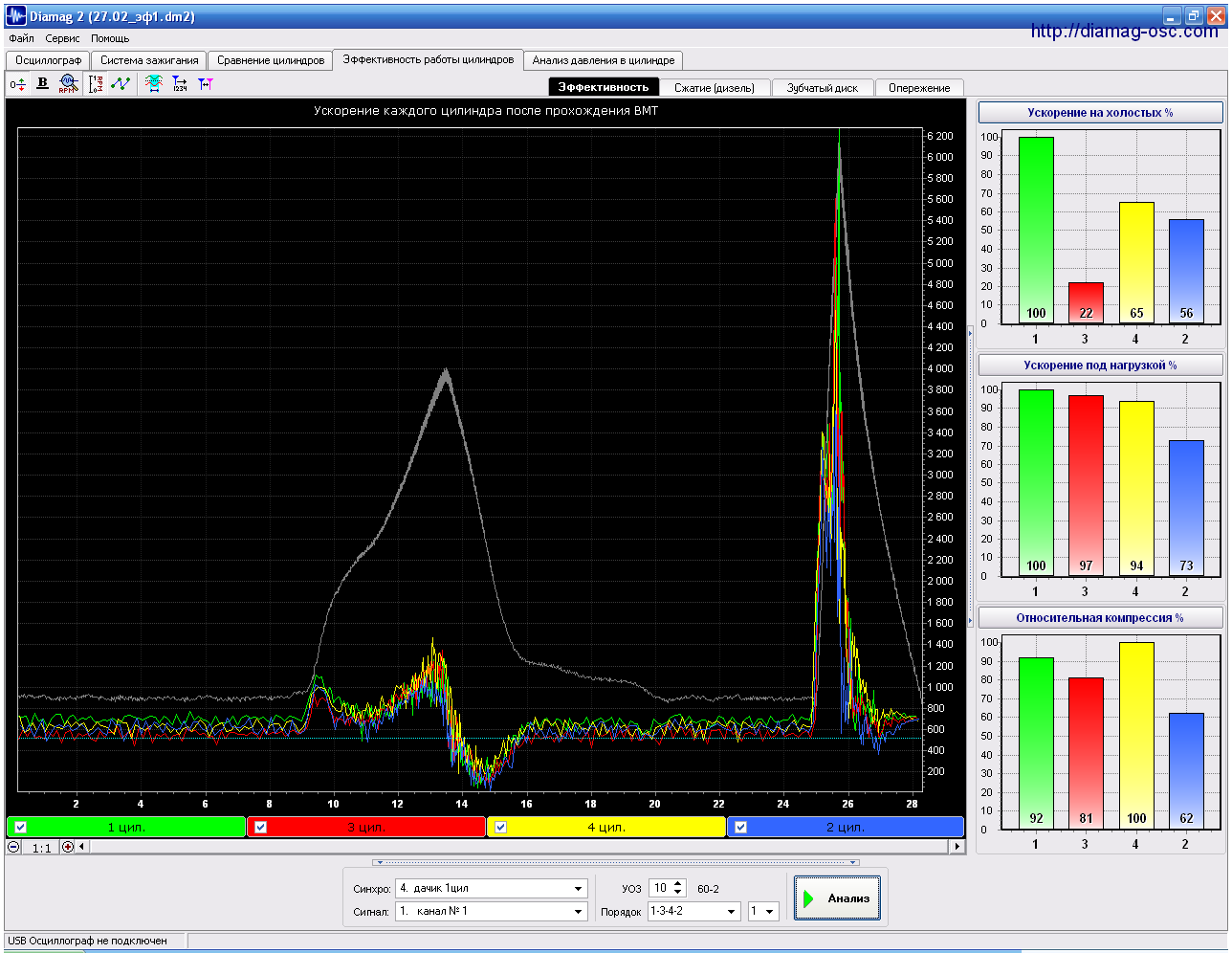Open the Сигнал channel dropdown

pyautogui.click(x=578, y=912)
